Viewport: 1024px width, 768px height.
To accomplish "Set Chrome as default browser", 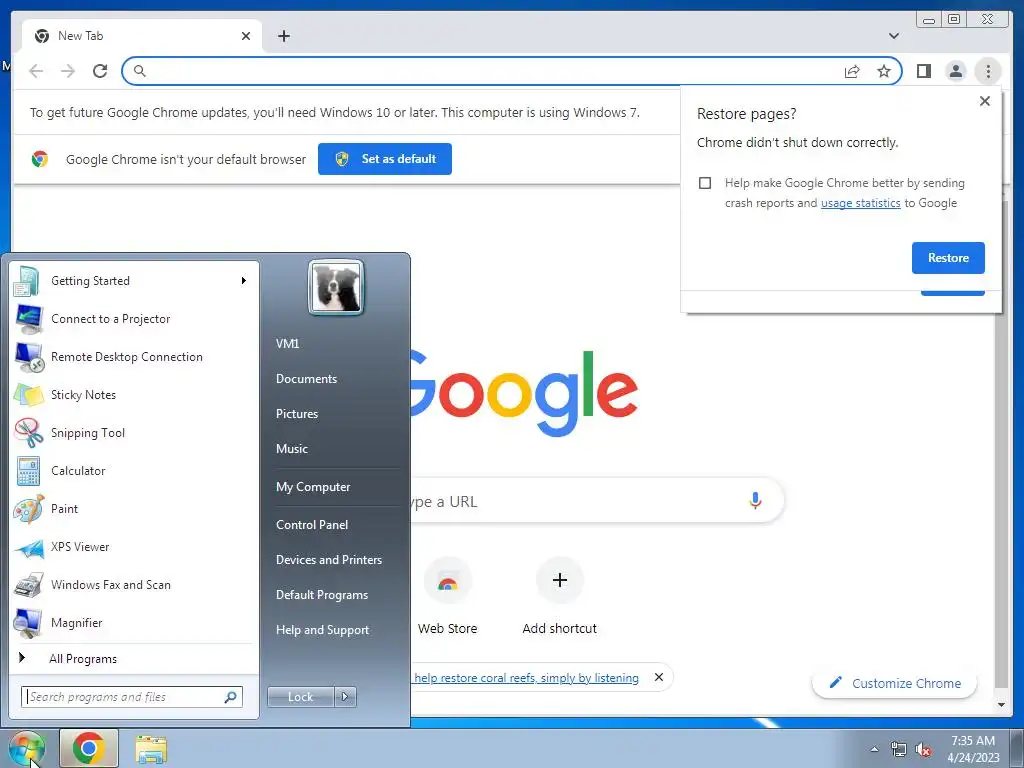I will [x=385, y=159].
